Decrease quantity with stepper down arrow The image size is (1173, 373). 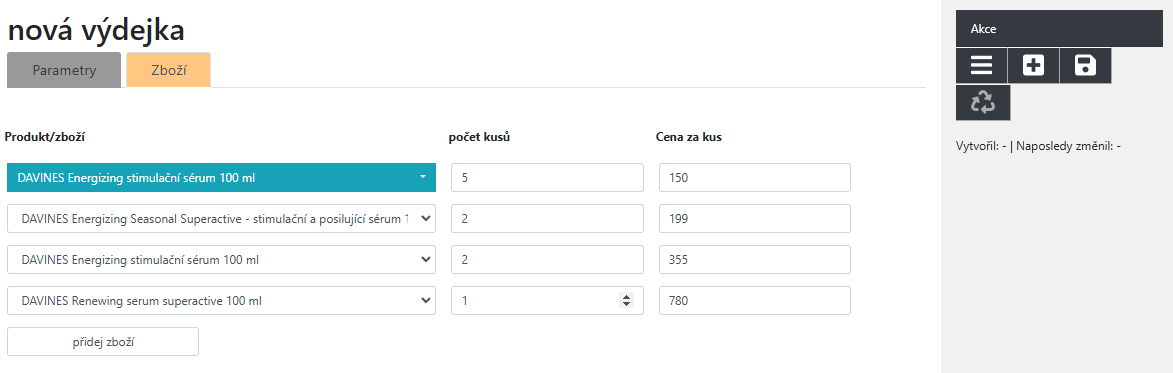pos(625,304)
